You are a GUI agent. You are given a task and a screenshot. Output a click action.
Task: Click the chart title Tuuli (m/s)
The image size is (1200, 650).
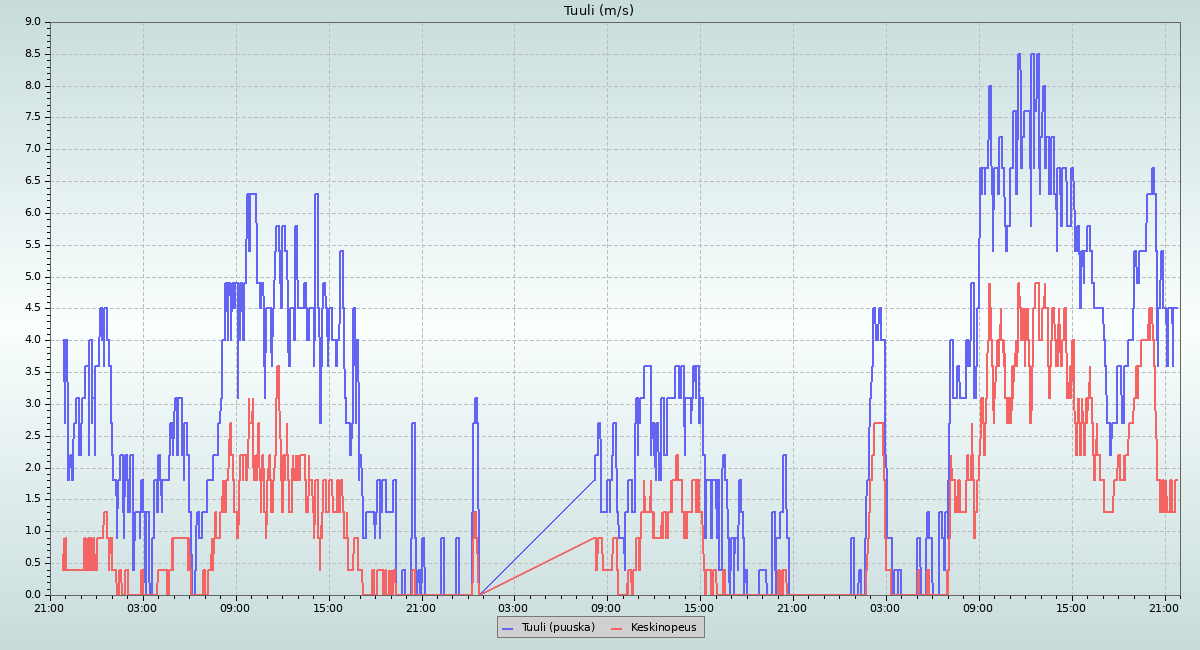click(x=599, y=11)
